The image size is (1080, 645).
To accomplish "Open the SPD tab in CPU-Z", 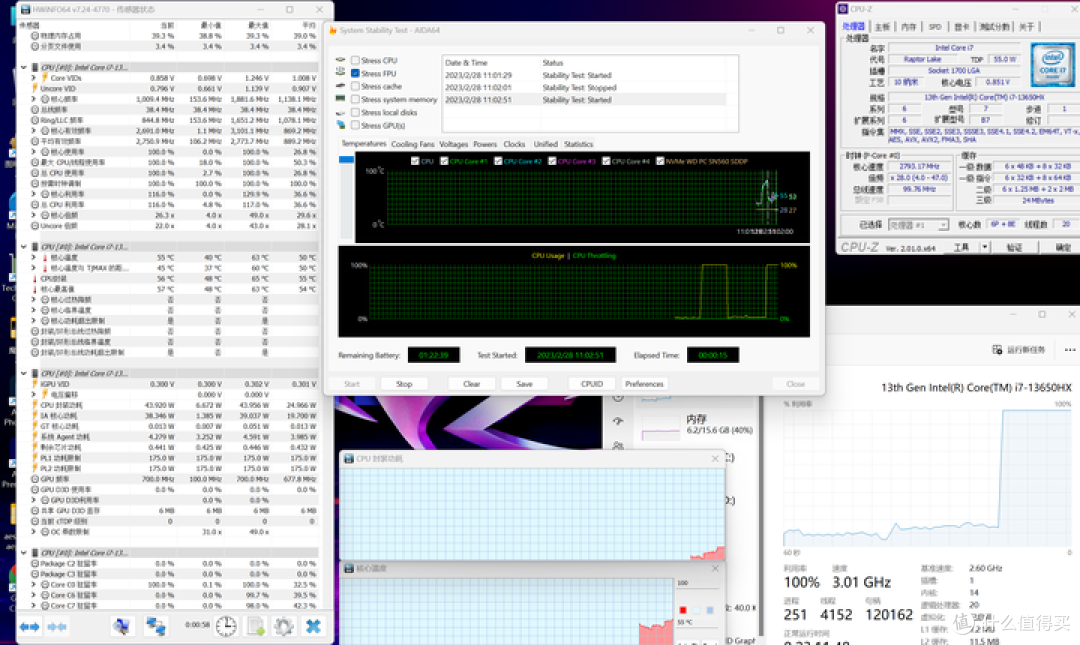I will tap(935, 27).
